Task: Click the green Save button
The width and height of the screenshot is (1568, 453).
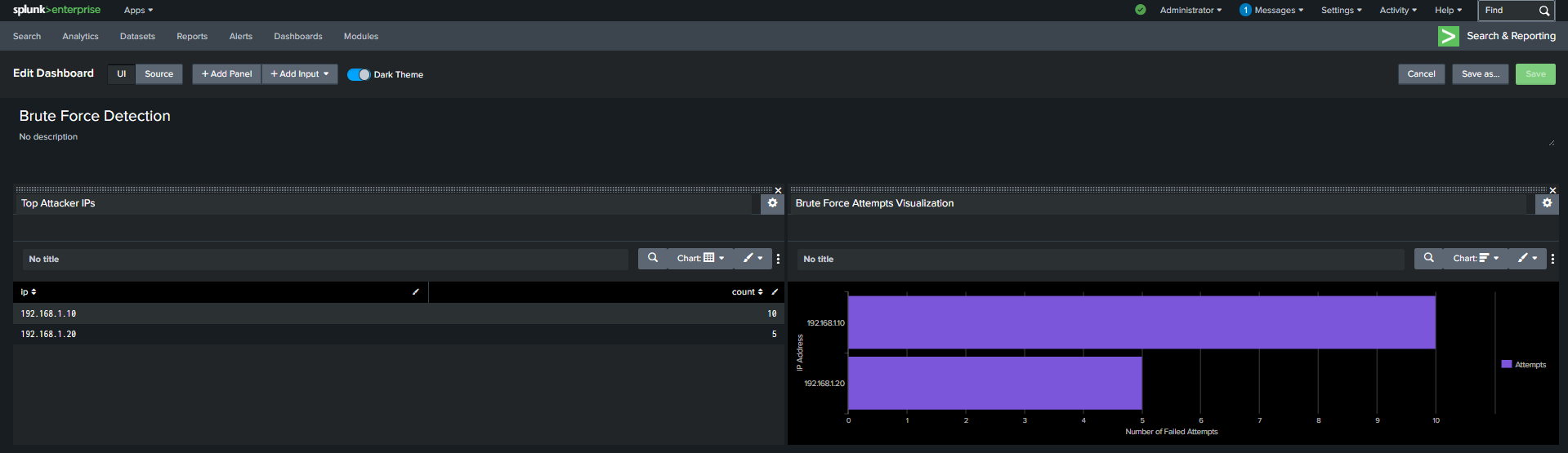Action: coord(1535,74)
